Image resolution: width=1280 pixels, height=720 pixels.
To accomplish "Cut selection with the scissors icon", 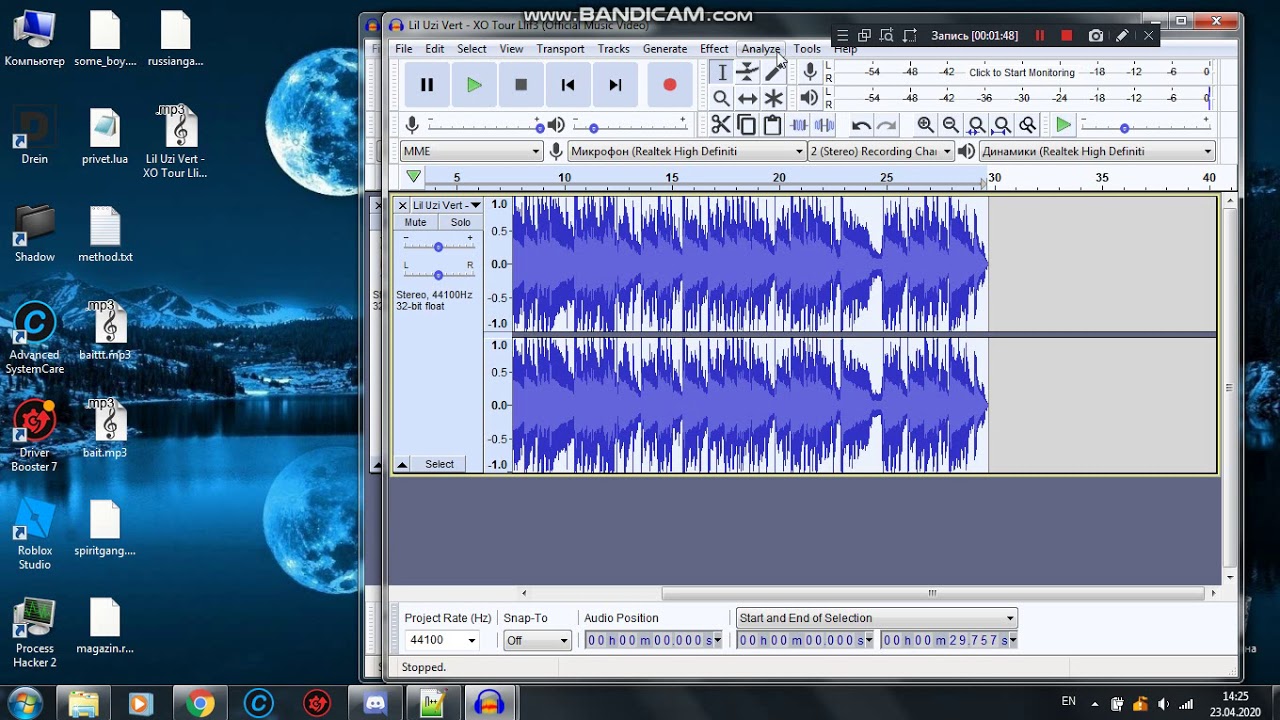I will (720, 125).
